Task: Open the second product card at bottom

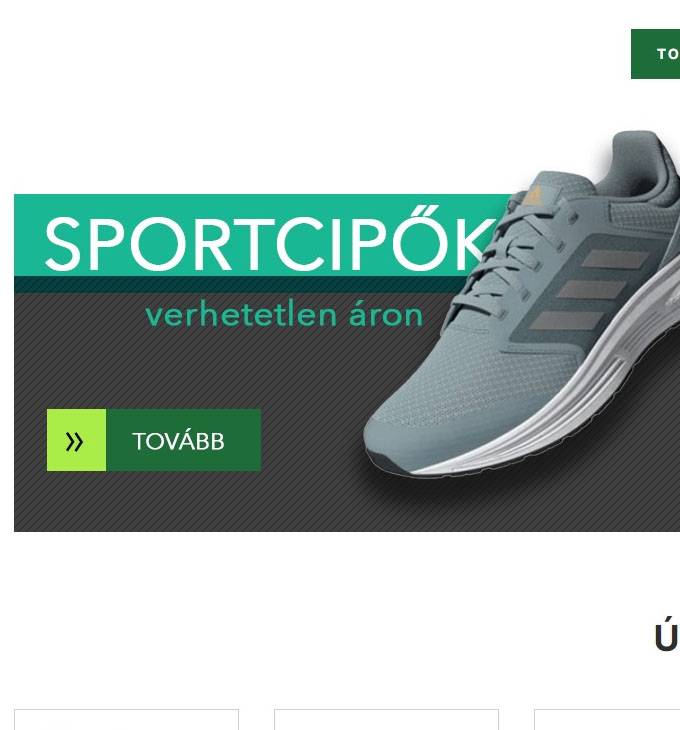Action: coord(386,720)
